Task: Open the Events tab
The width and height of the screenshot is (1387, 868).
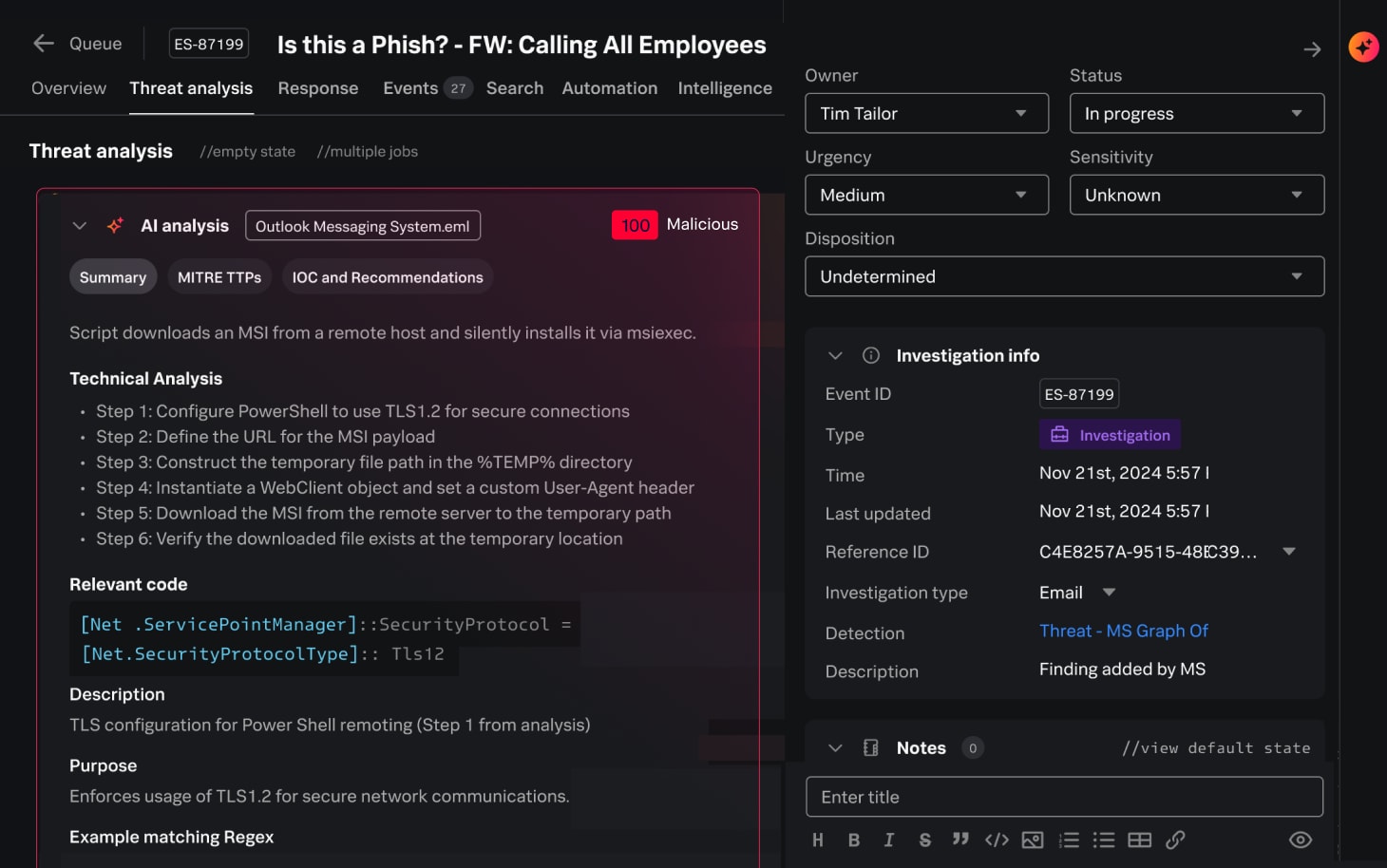Action: point(410,88)
